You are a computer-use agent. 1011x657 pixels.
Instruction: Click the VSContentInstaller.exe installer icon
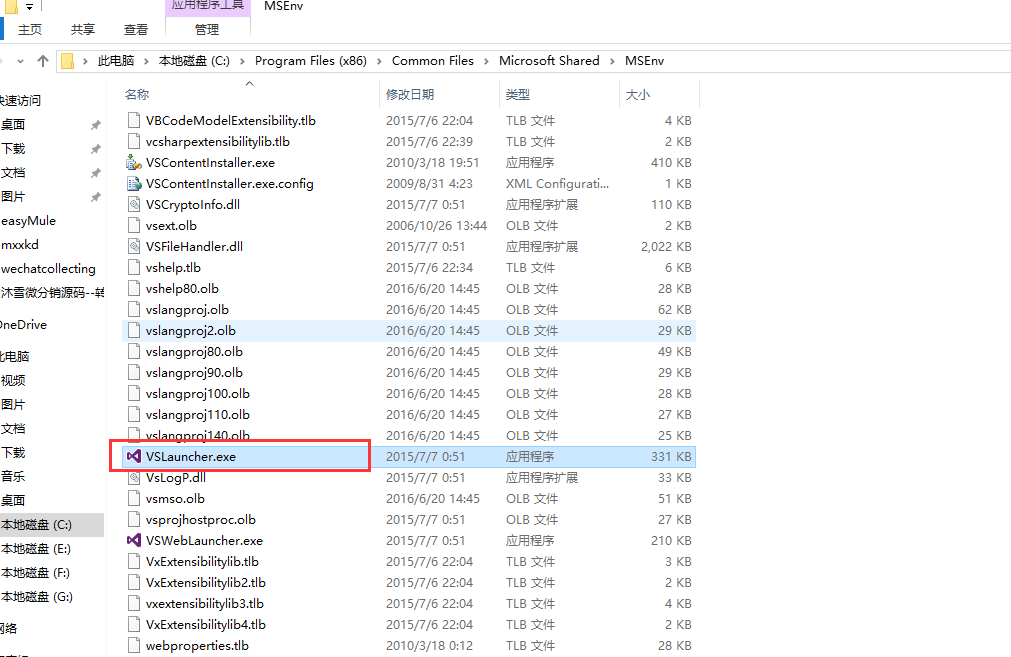133,162
